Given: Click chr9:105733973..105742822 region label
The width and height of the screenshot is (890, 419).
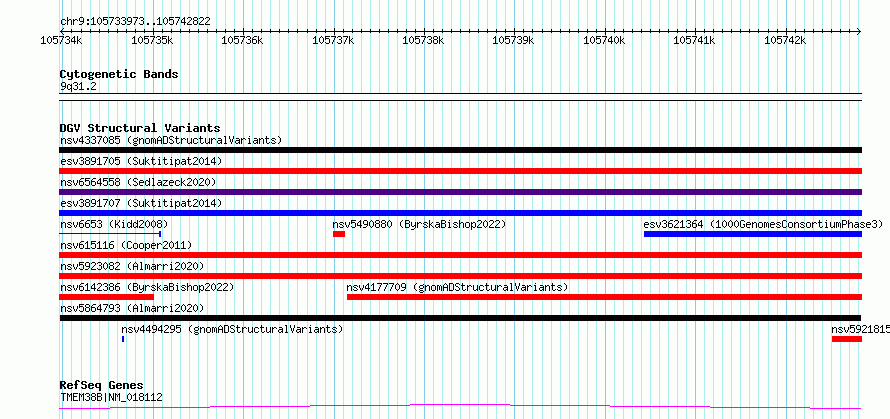Looking at the screenshot, I should (135, 21).
